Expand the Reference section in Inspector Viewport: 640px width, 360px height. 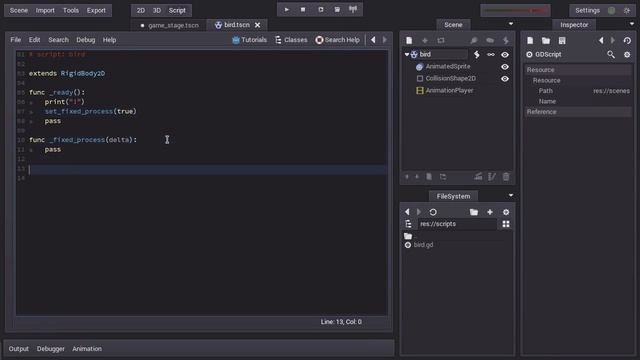(x=578, y=112)
